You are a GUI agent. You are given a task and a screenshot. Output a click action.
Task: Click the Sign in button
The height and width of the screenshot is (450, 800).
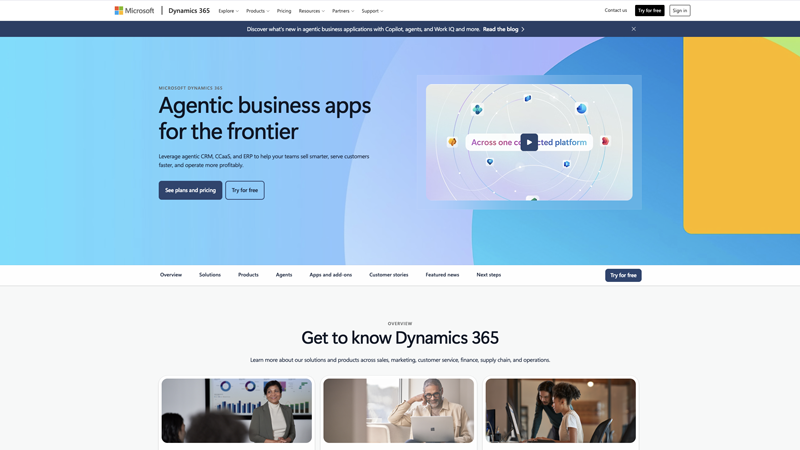tap(680, 10)
